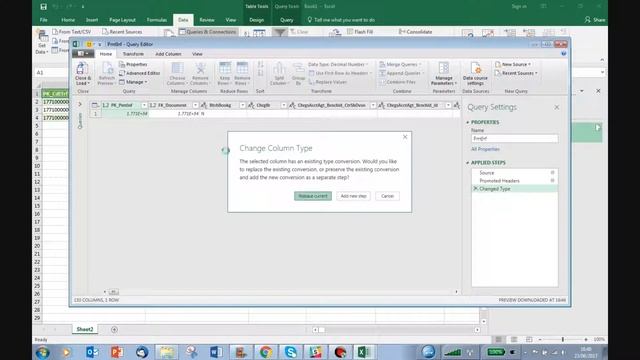Screen dimensions: 640x360
Task: Click Queries & Connections in Excel ribbon
Action: point(208,31)
